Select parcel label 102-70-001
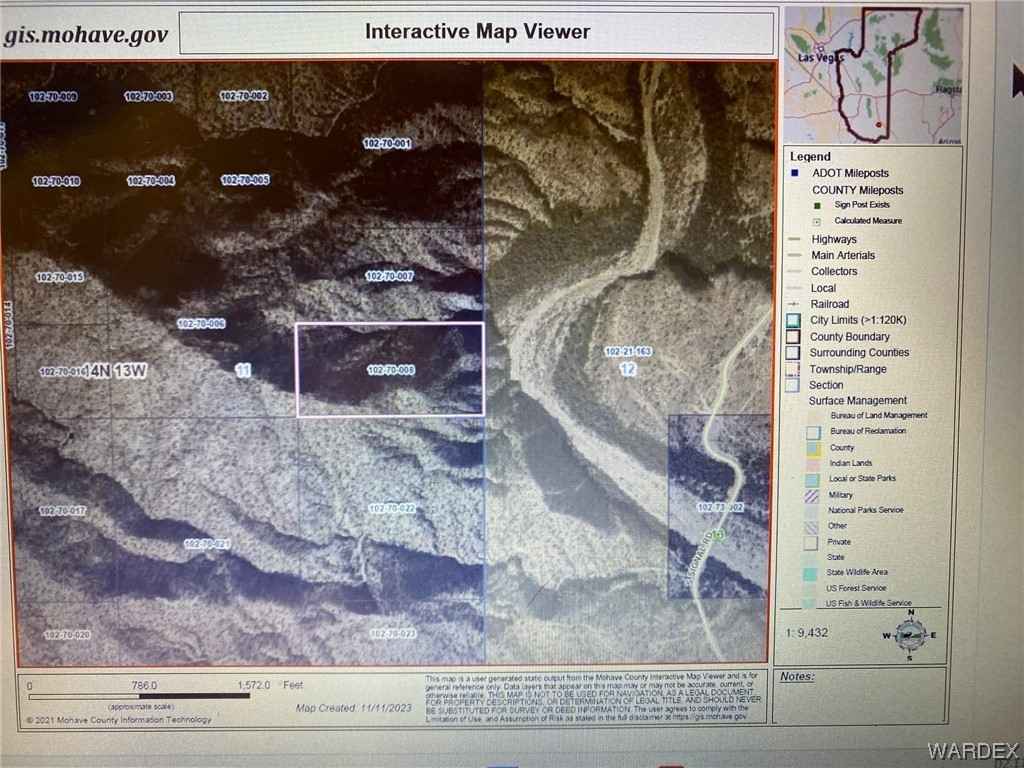The height and width of the screenshot is (768, 1024). (387, 144)
